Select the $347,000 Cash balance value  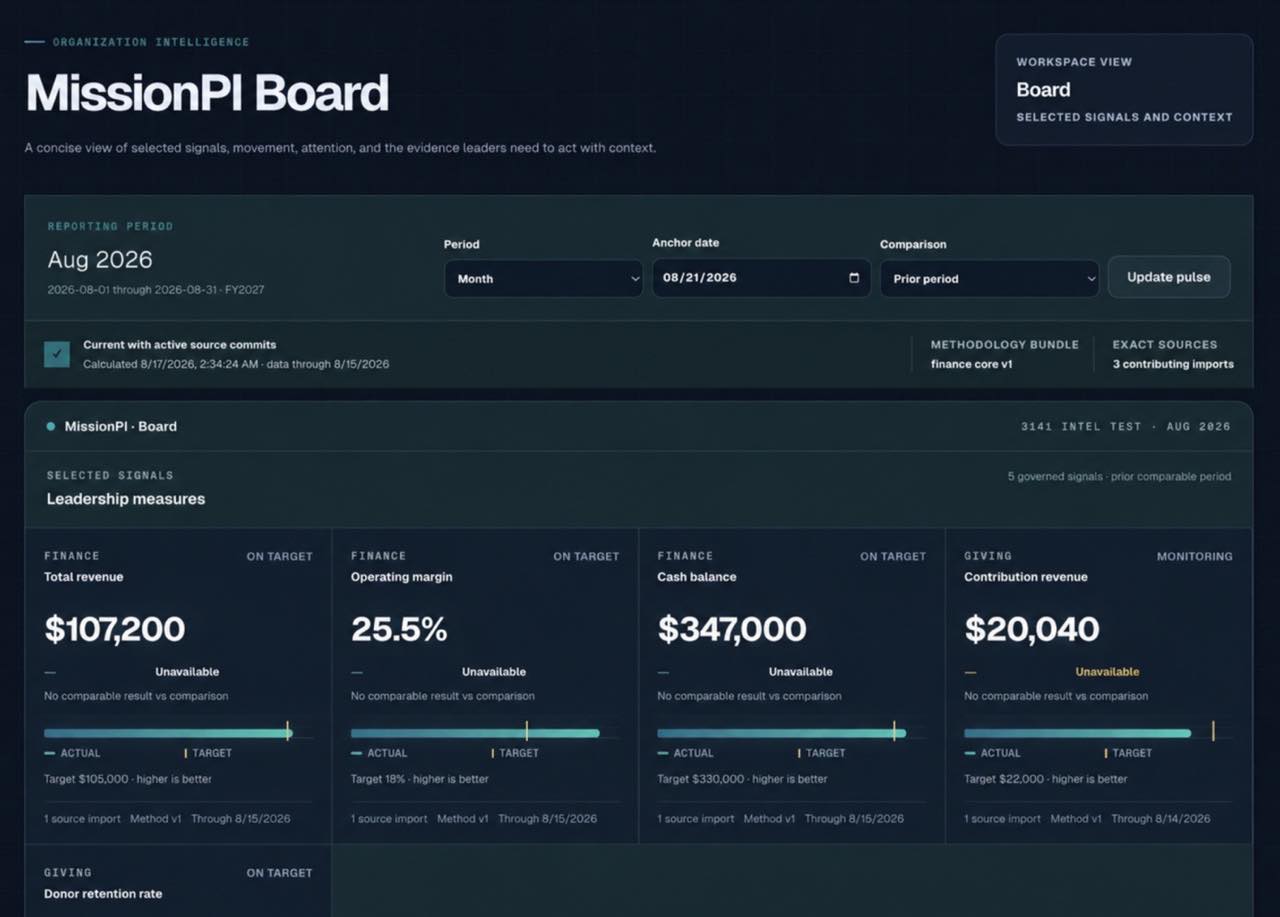732,629
